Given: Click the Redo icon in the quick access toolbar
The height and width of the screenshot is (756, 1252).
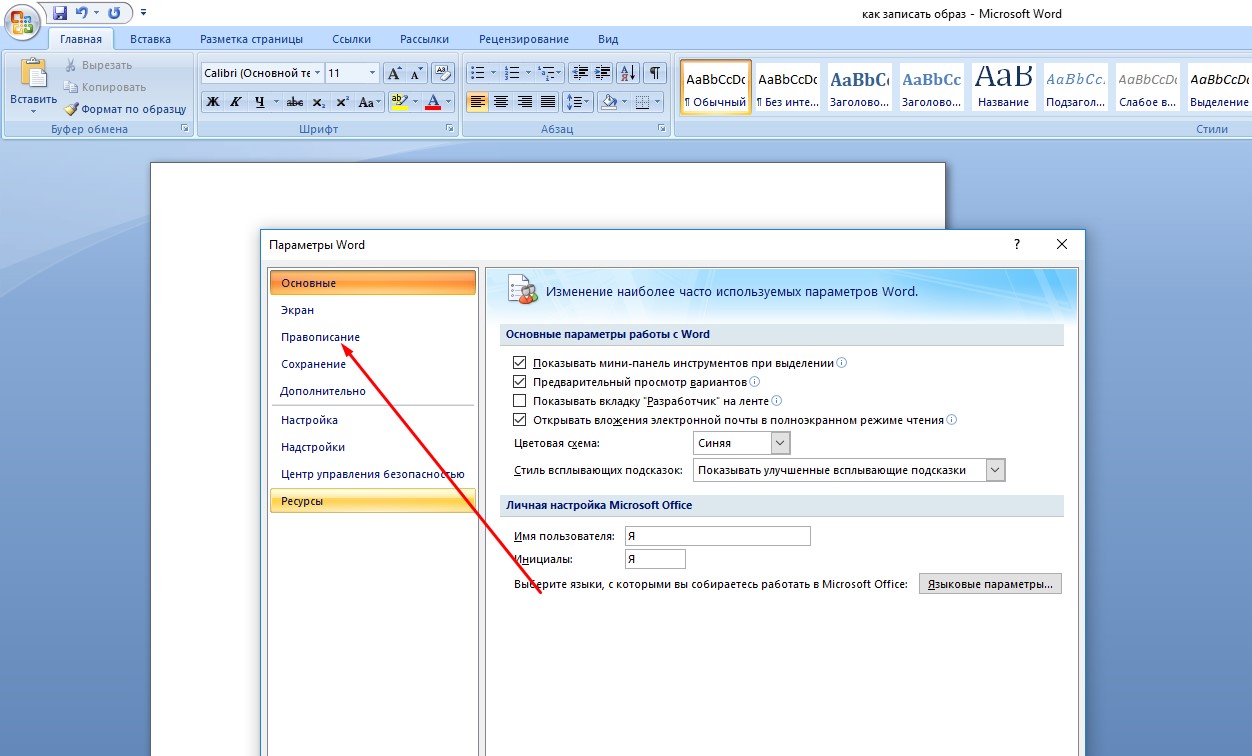Looking at the screenshot, I should 114,13.
